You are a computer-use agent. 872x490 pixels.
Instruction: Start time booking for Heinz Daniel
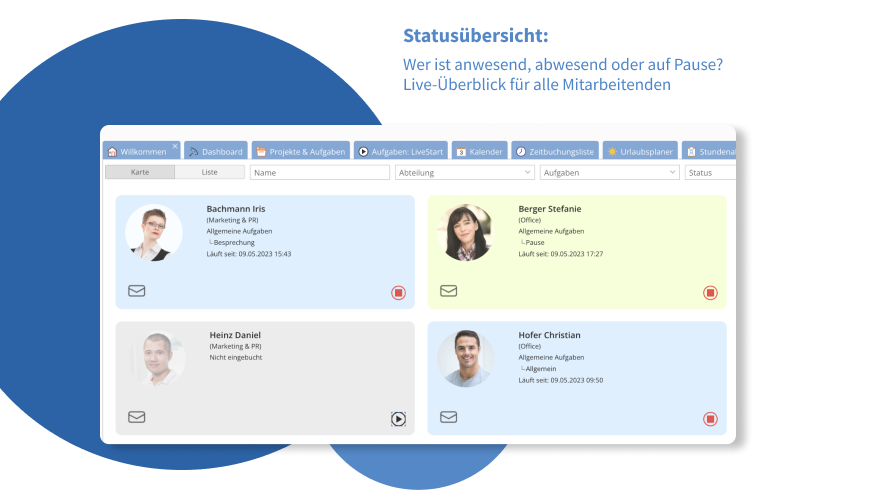coord(398,419)
